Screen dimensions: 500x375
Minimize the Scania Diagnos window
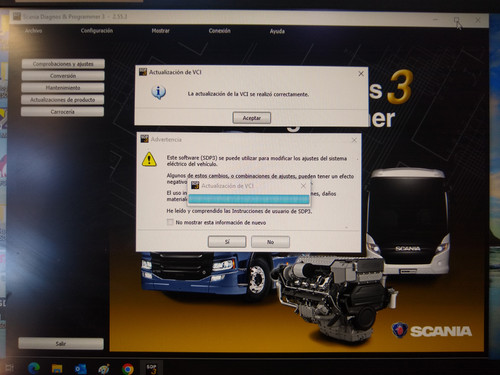[436, 20]
